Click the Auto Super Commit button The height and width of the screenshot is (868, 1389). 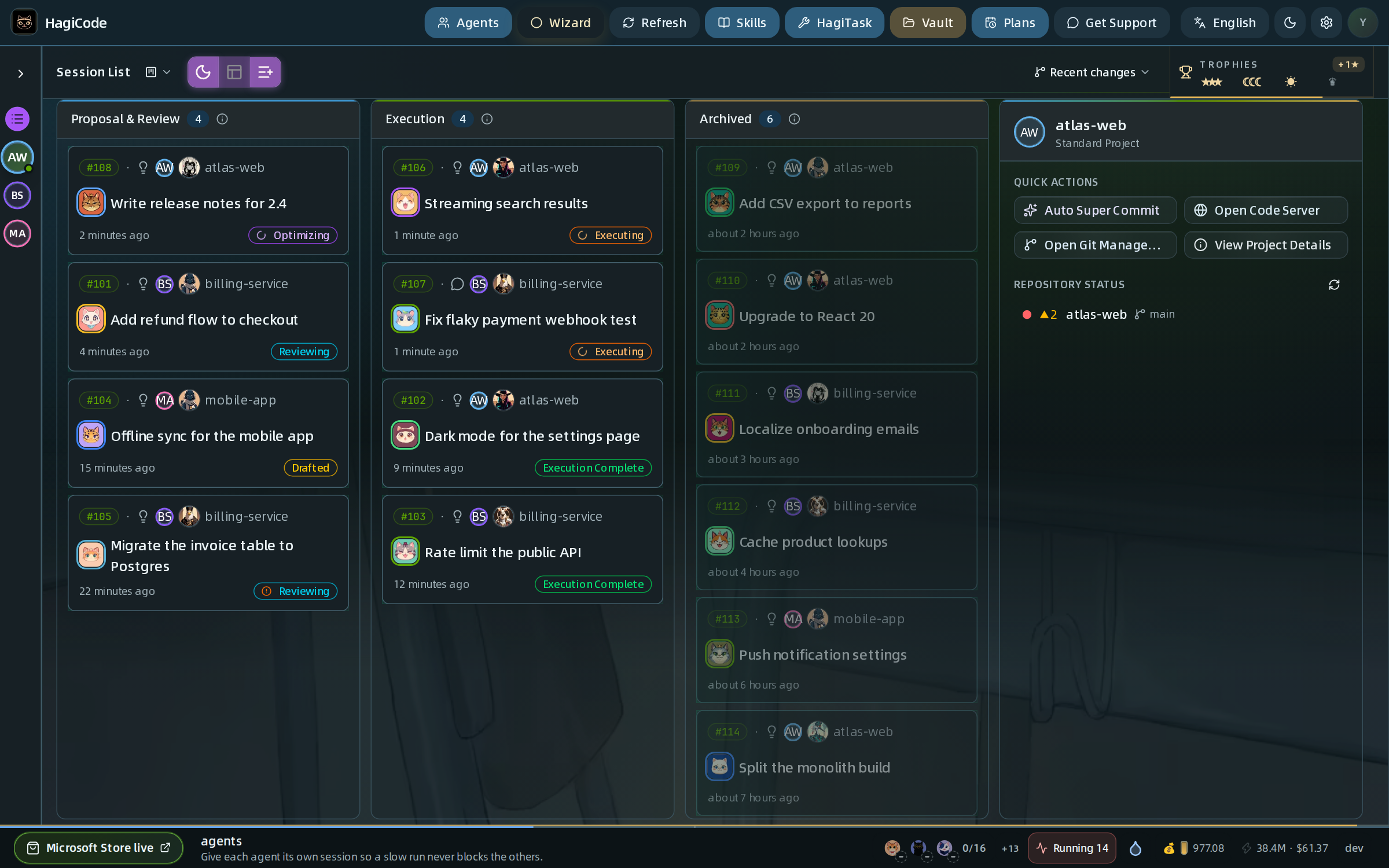pos(1095,210)
